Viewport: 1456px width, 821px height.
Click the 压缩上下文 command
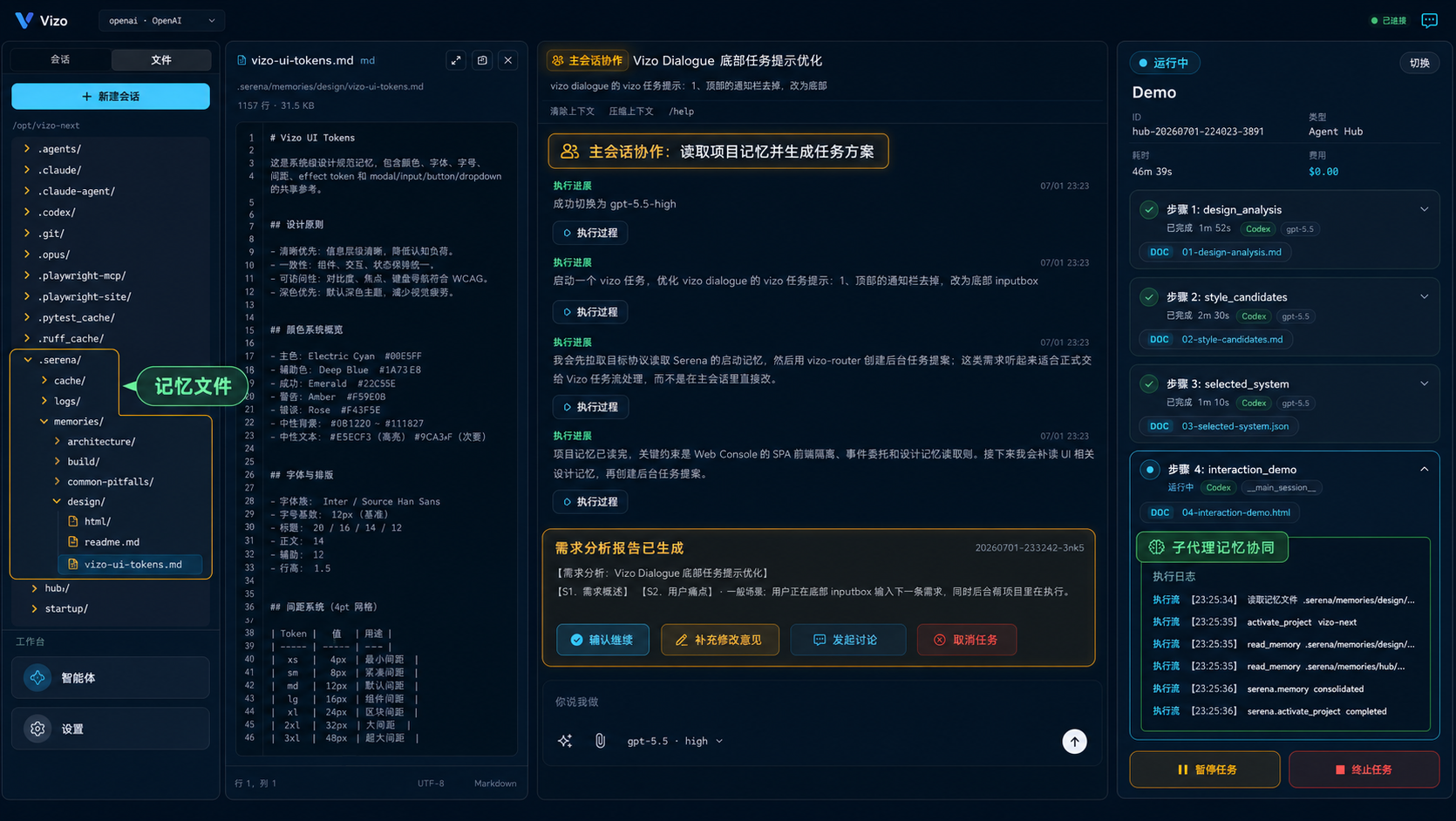click(x=630, y=112)
